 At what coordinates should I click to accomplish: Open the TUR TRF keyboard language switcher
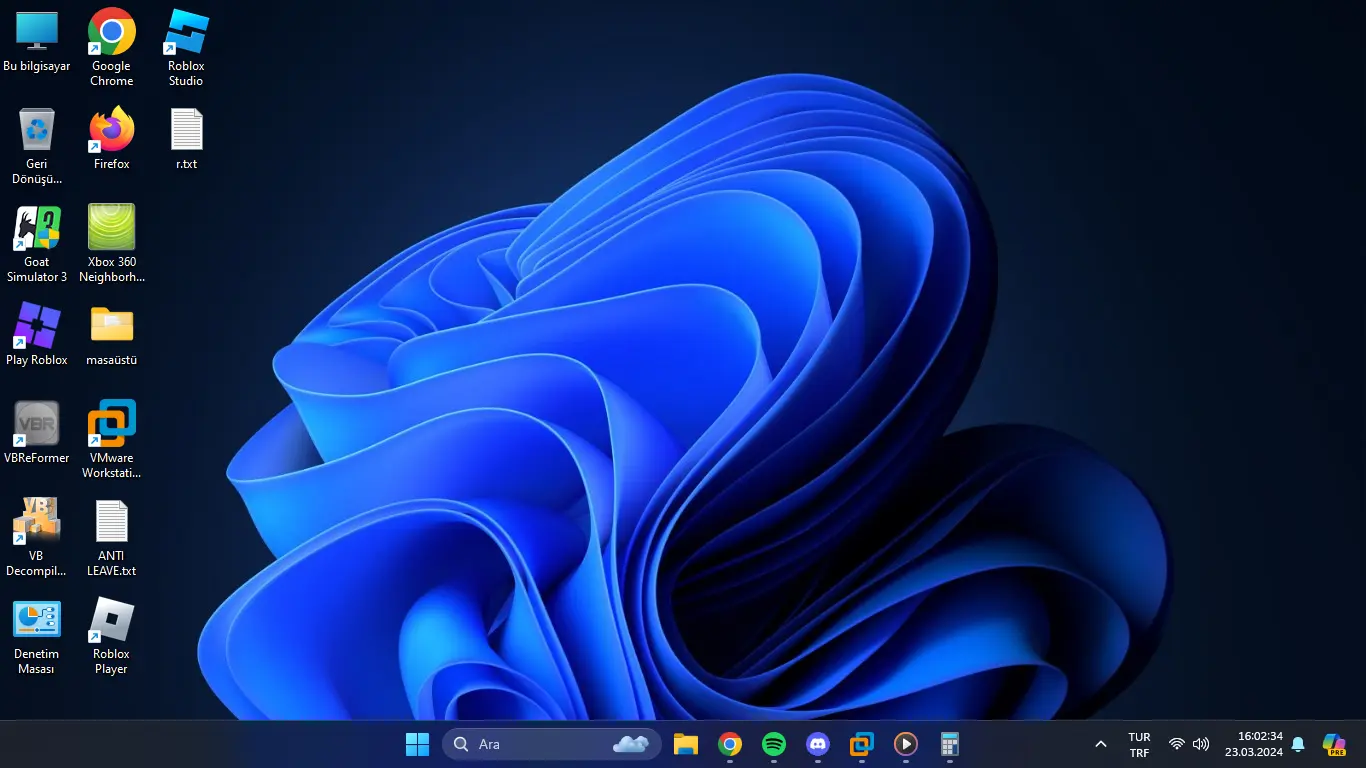pos(1139,745)
